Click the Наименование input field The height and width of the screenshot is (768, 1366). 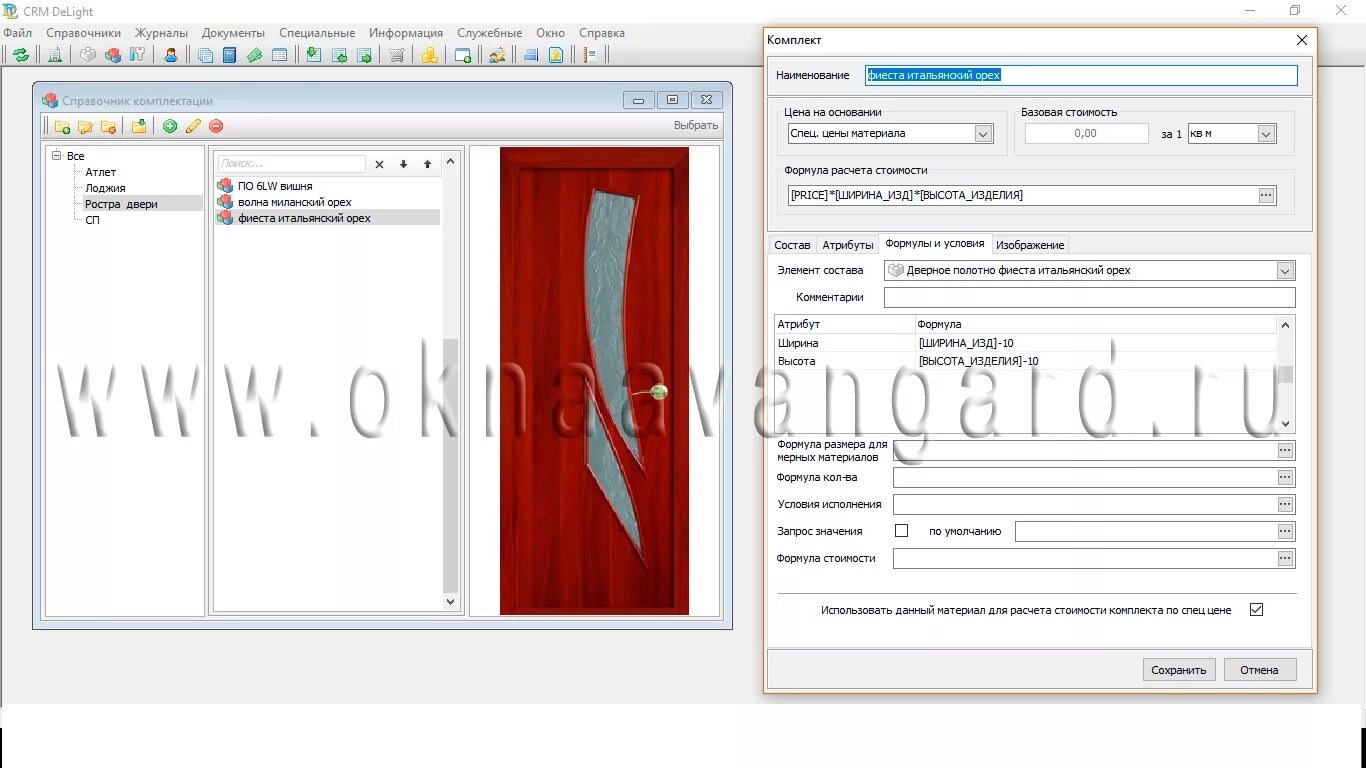click(x=1081, y=75)
